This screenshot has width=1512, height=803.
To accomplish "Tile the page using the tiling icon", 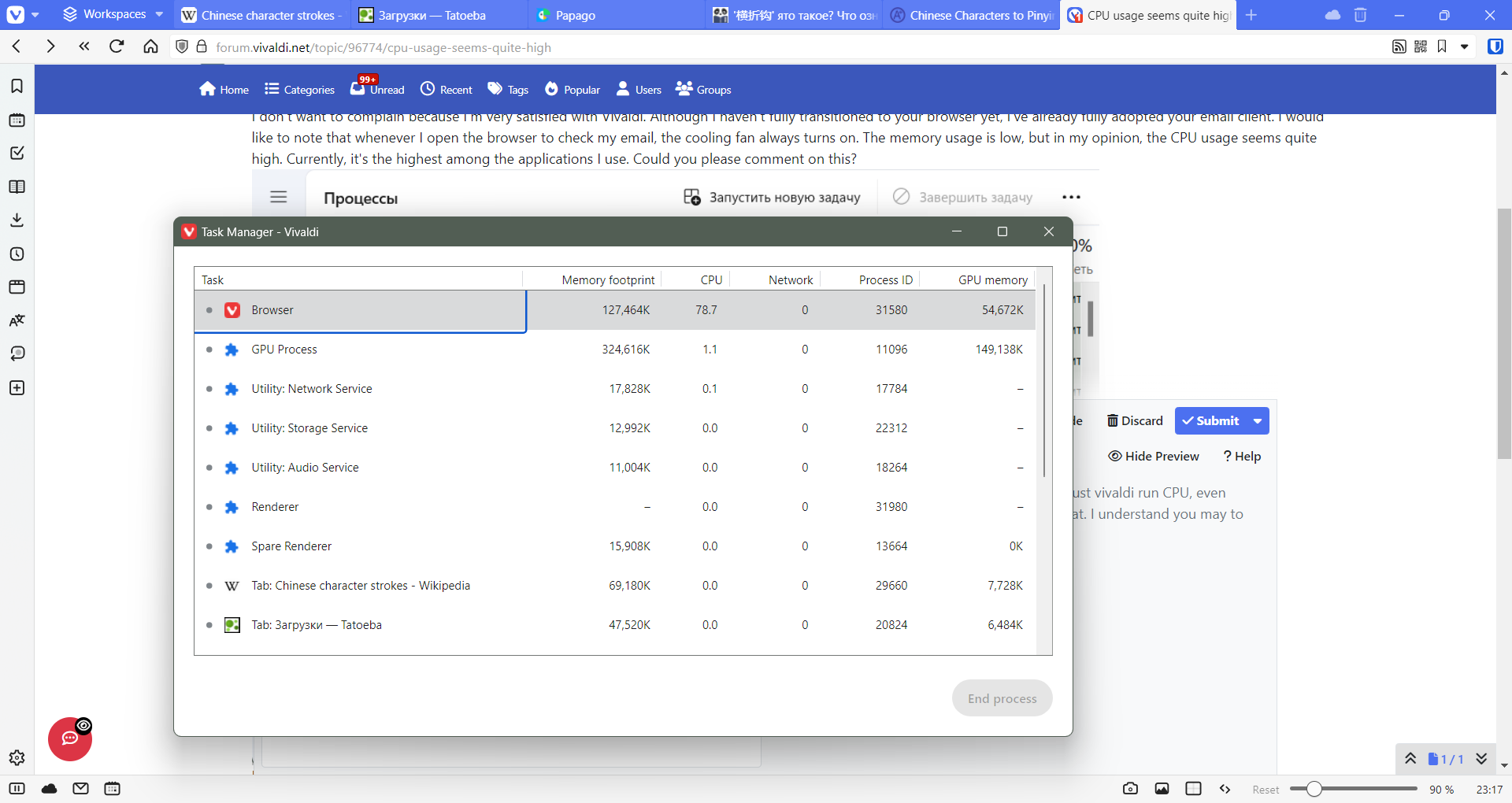I will point(1193,789).
